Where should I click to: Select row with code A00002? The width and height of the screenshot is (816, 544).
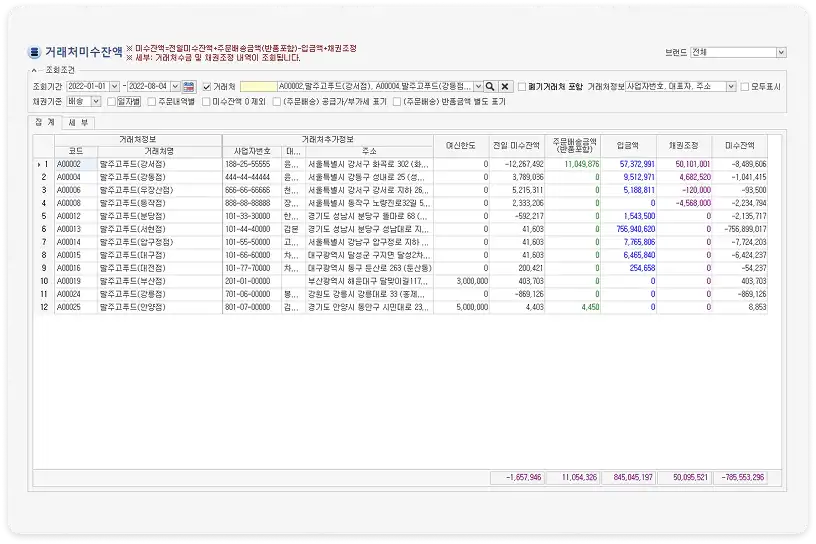76,165
